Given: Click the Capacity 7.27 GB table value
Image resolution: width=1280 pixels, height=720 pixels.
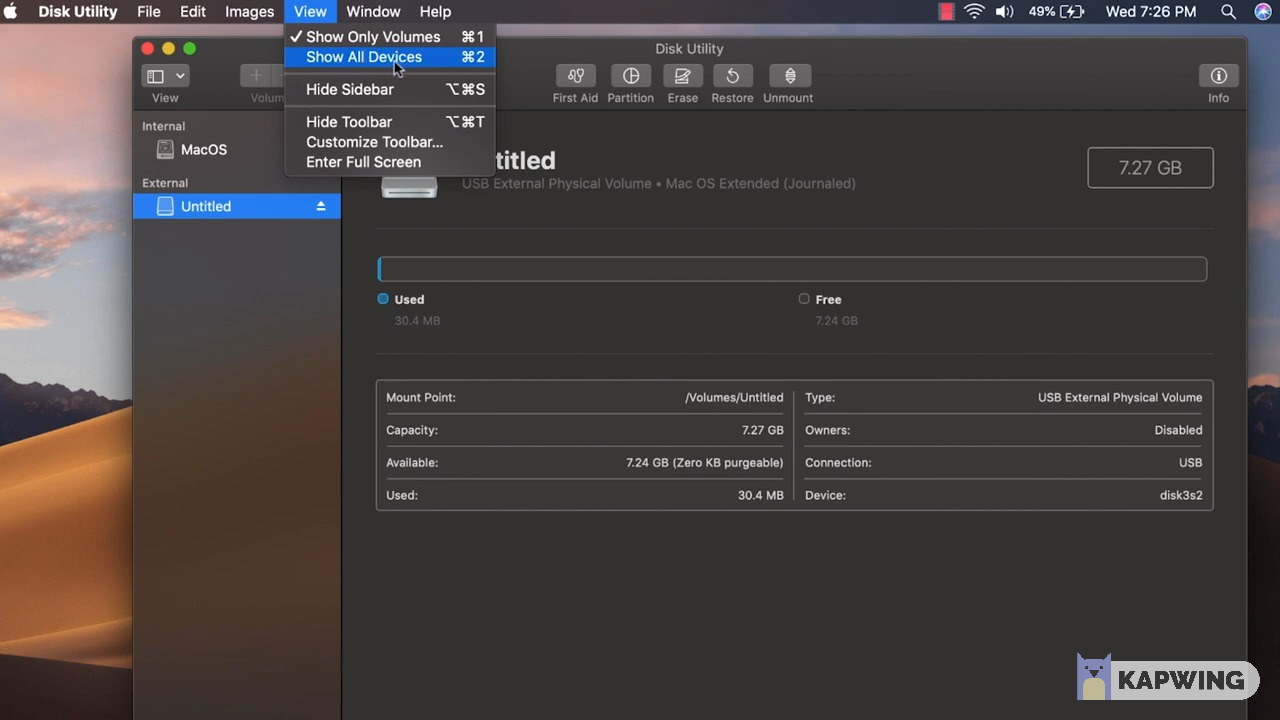Looking at the screenshot, I should point(762,430).
